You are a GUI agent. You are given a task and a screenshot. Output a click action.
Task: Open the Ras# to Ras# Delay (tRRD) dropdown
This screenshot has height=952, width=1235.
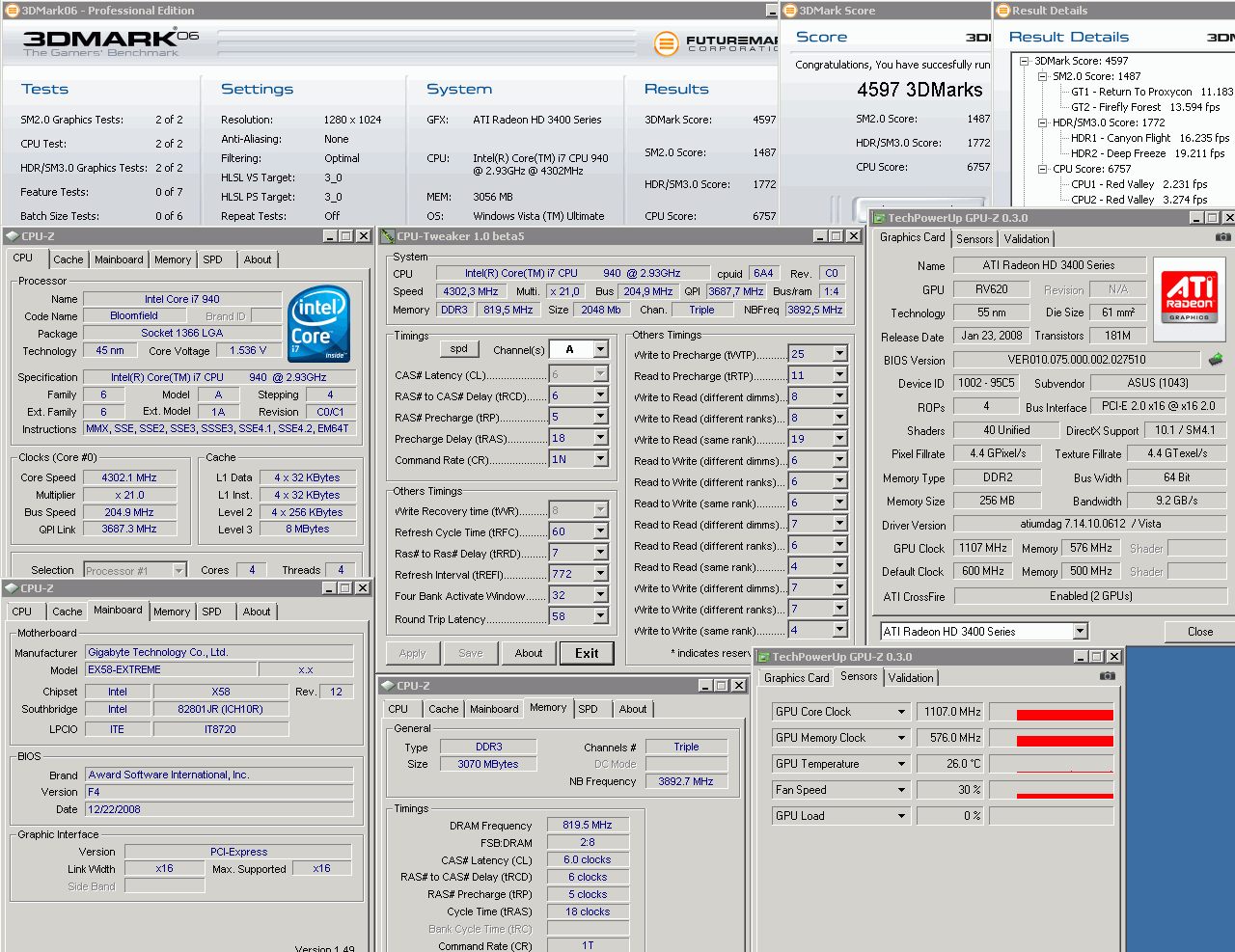click(601, 553)
